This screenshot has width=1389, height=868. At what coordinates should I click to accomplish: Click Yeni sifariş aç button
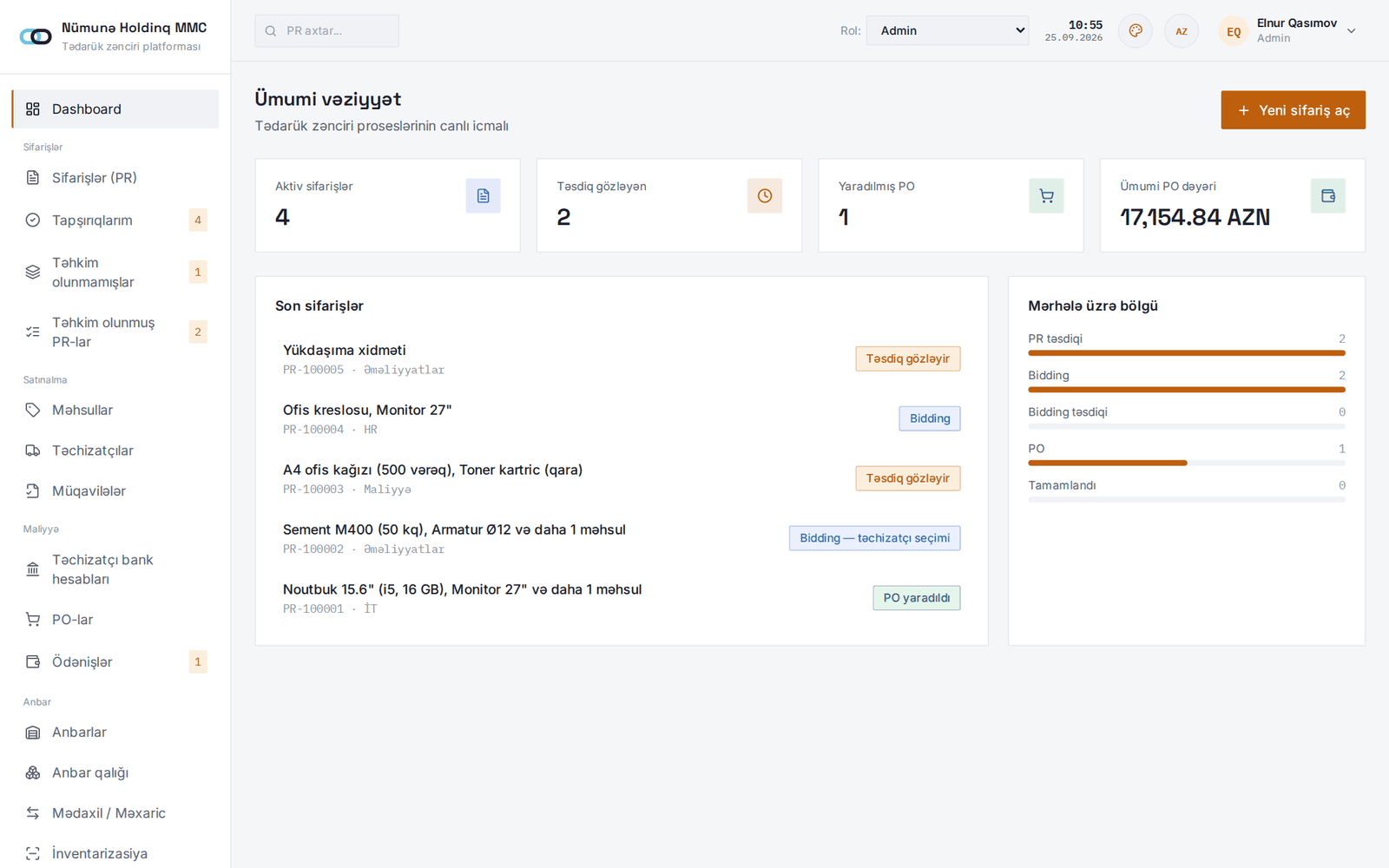click(1293, 110)
